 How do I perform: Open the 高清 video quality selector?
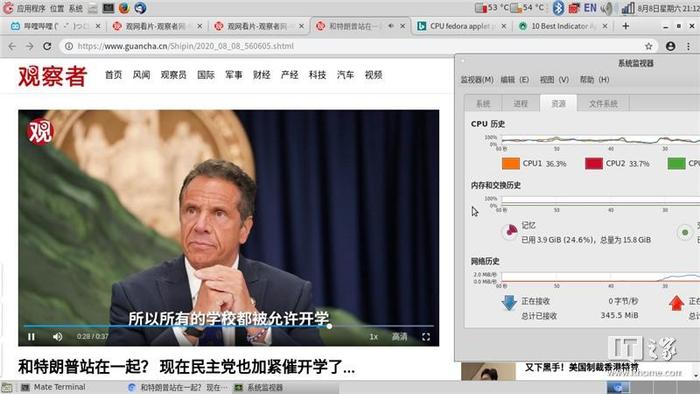coord(399,336)
